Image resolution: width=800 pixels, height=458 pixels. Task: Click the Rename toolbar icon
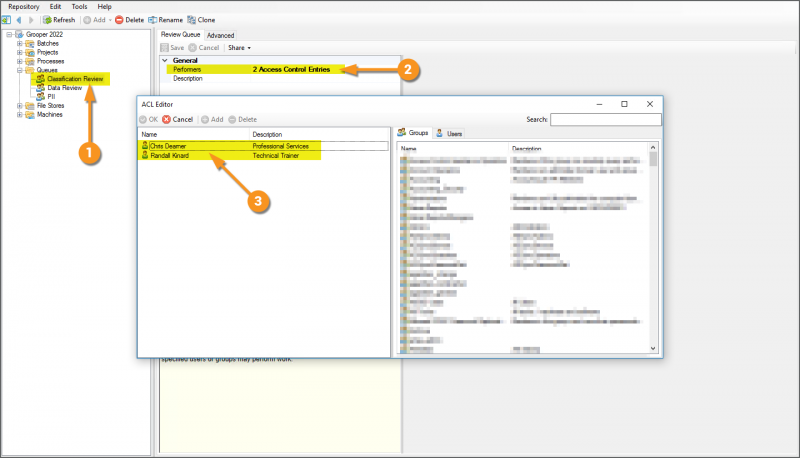tap(152, 20)
